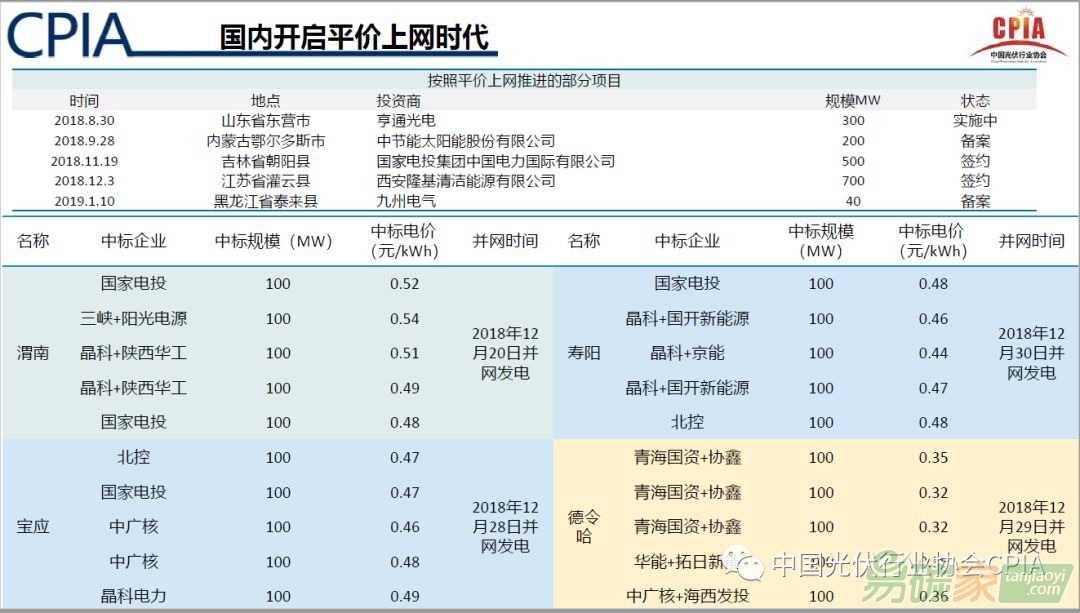Select the 晶科+京能 bidder cell
Screen dimensions: 1080x613
tap(687, 353)
